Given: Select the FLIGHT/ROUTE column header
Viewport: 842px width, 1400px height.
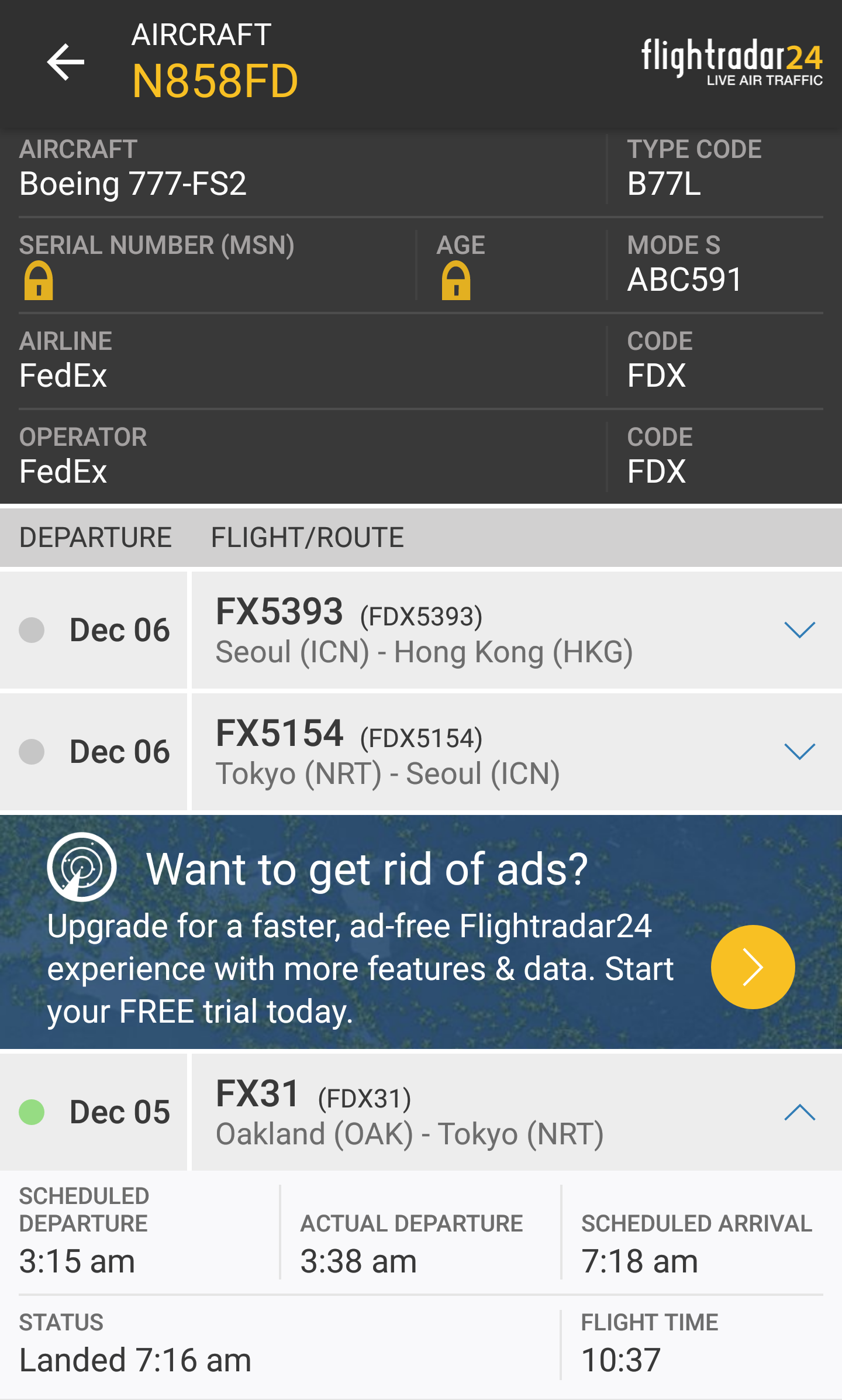Looking at the screenshot, I should (308, 537).
